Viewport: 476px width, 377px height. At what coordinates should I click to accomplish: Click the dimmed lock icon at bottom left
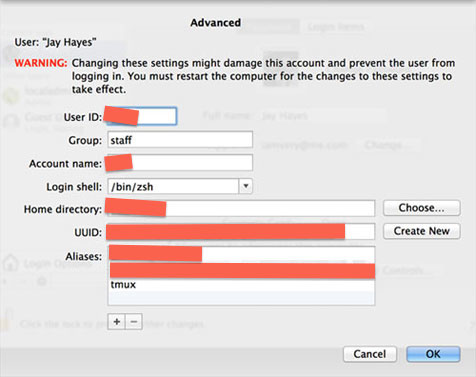coord(7,320)
